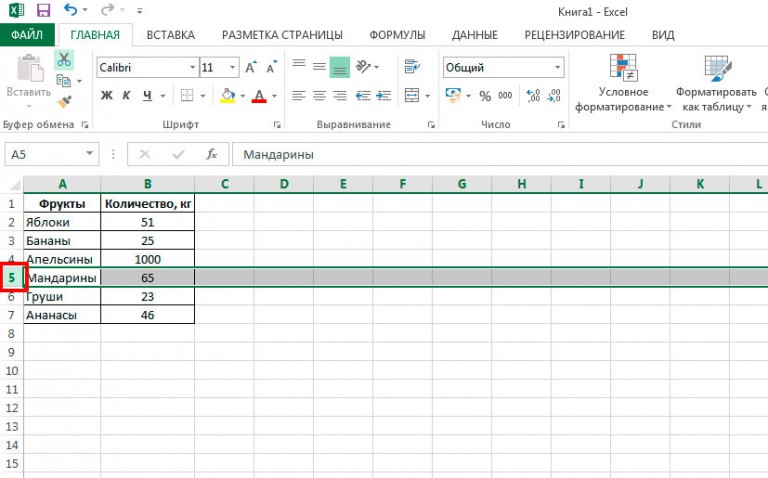The height and width of the screenshot is (478, 768).
Task: Open the font size 11 dropdown
Action: coord(233,68)
